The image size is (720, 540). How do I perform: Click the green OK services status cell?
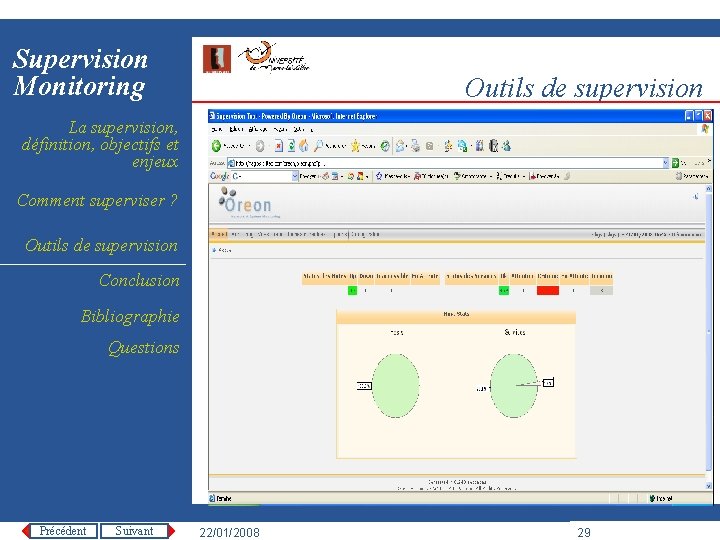[504, 290]
